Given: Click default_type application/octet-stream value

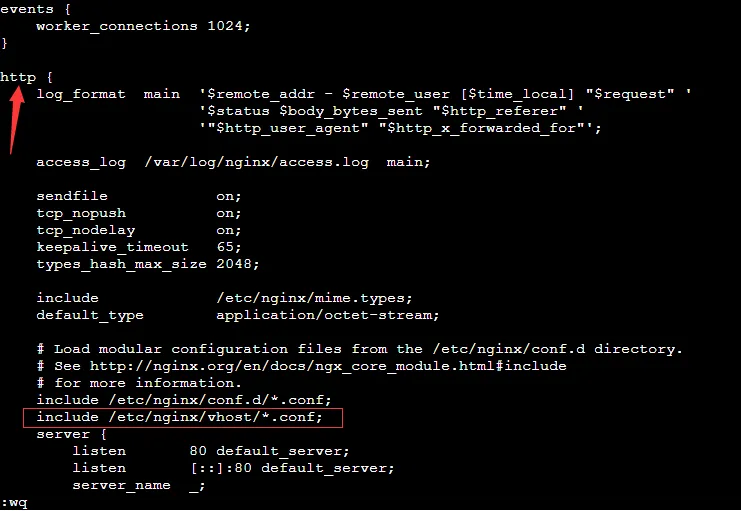Looking at the screenshot, I should pos(327,315).
